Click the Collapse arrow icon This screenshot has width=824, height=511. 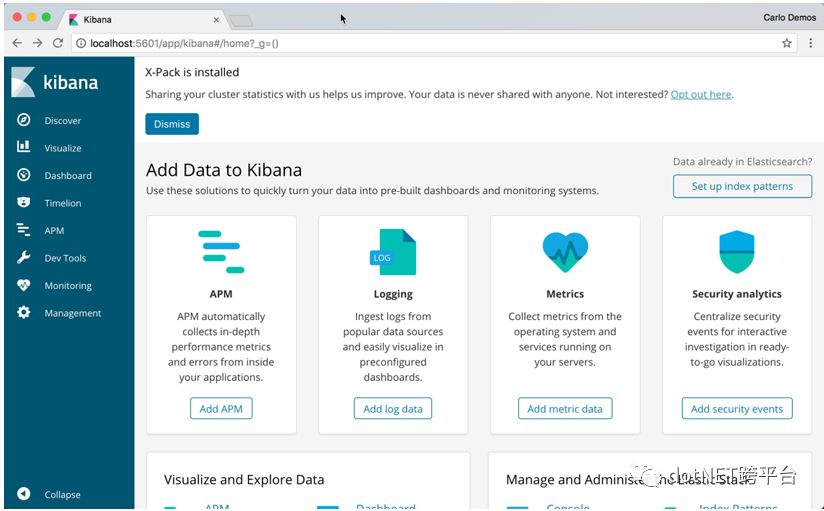coord(23,494)
